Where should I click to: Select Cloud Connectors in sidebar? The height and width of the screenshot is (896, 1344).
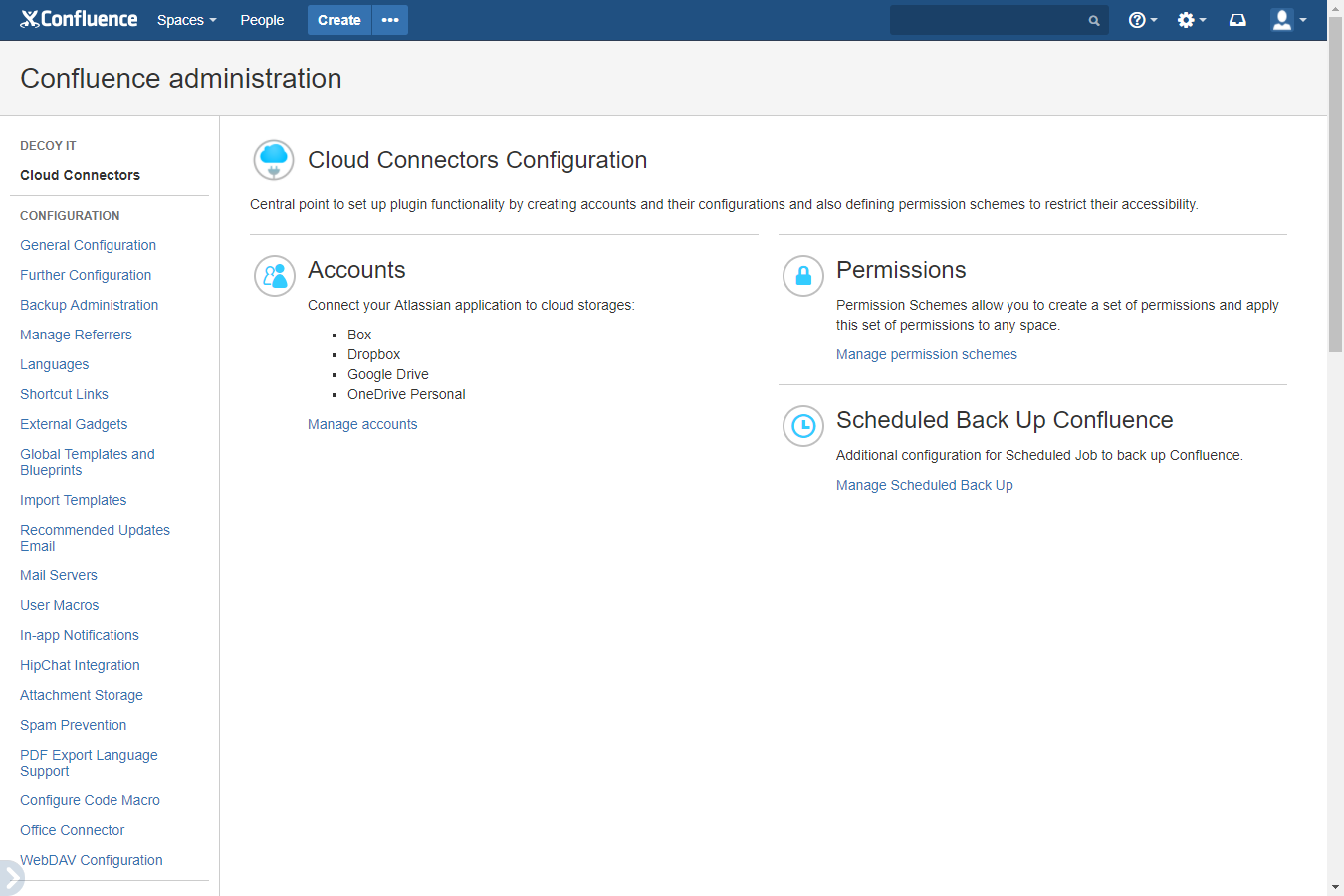[x=80, y=175]
